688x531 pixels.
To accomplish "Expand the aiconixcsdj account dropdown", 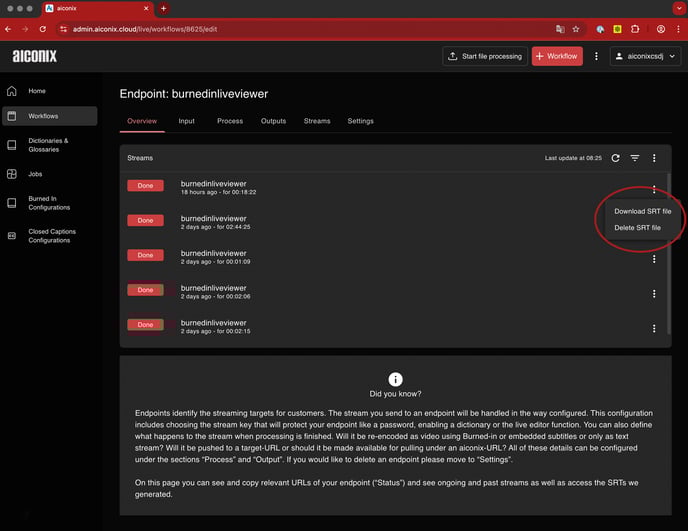I will 645,56.
